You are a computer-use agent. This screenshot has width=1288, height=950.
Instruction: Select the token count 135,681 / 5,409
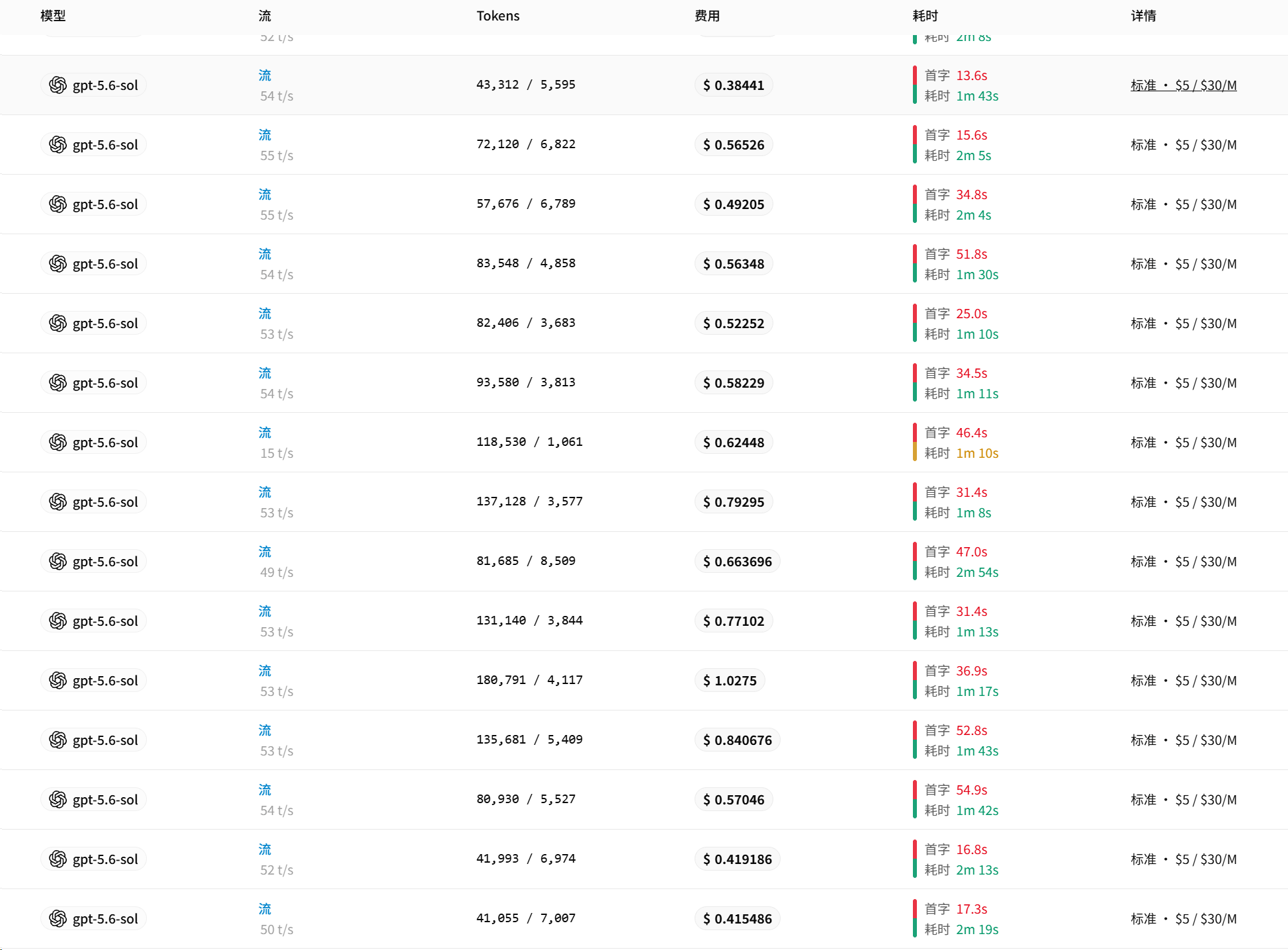[530, 740]
